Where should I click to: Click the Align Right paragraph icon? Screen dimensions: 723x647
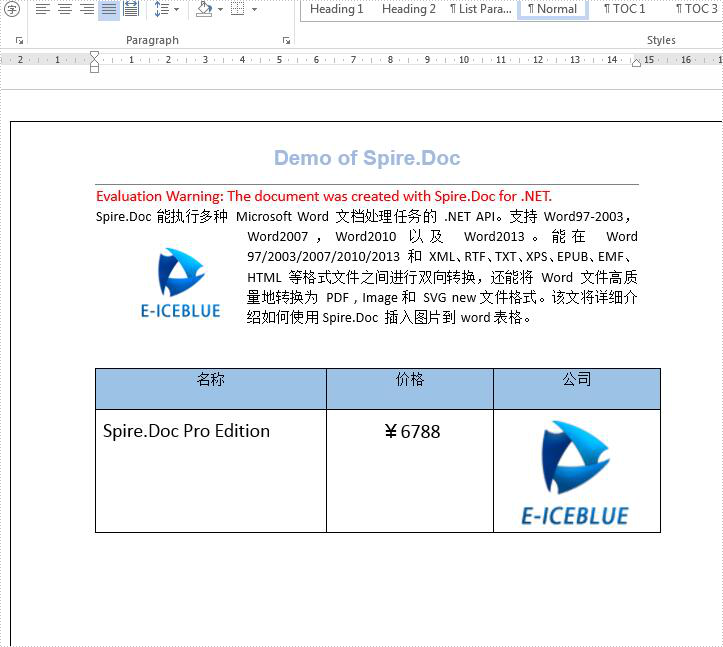pos(86,9)
